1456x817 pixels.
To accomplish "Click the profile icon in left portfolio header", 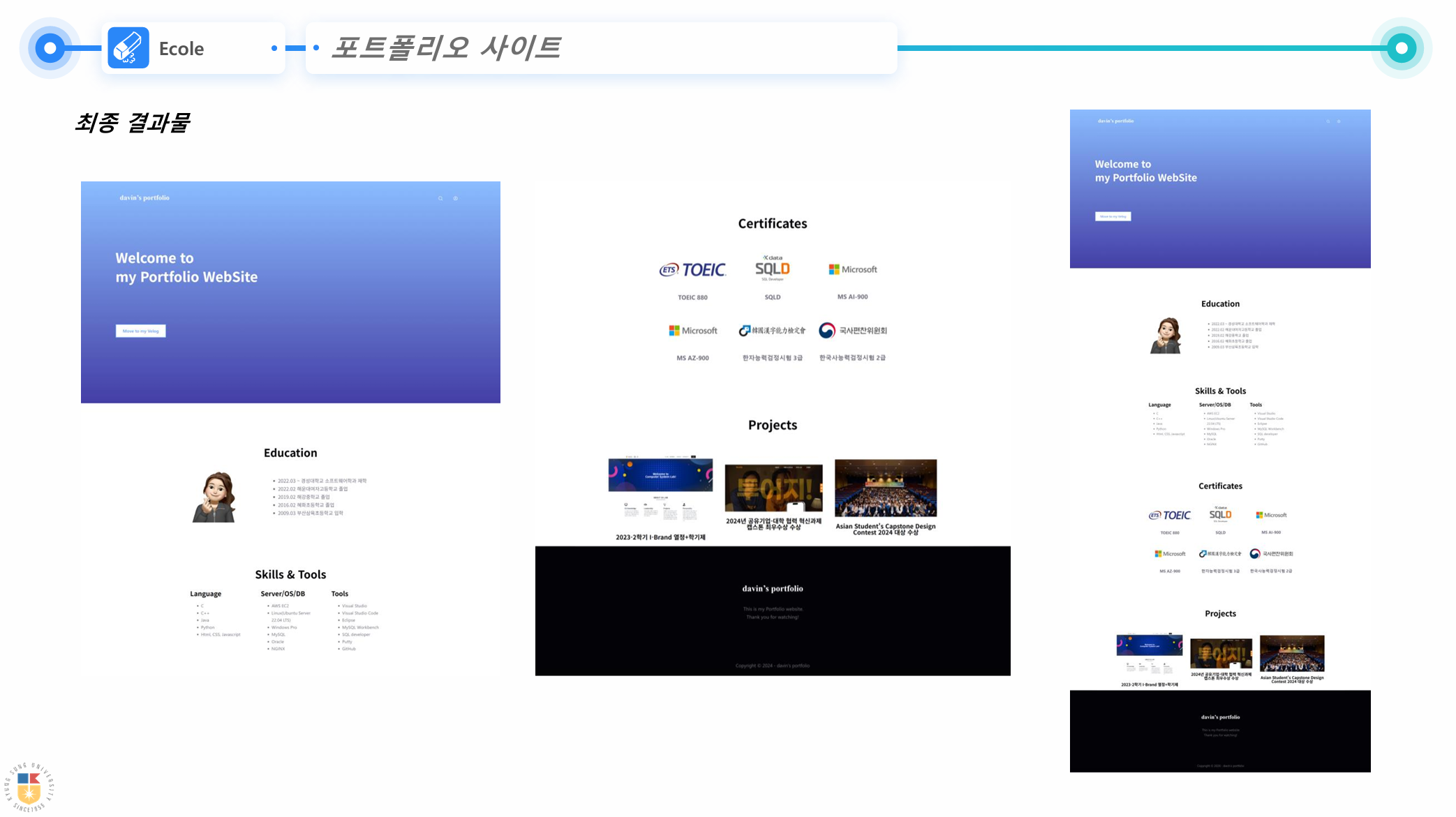I will click(x=456, y=199).
